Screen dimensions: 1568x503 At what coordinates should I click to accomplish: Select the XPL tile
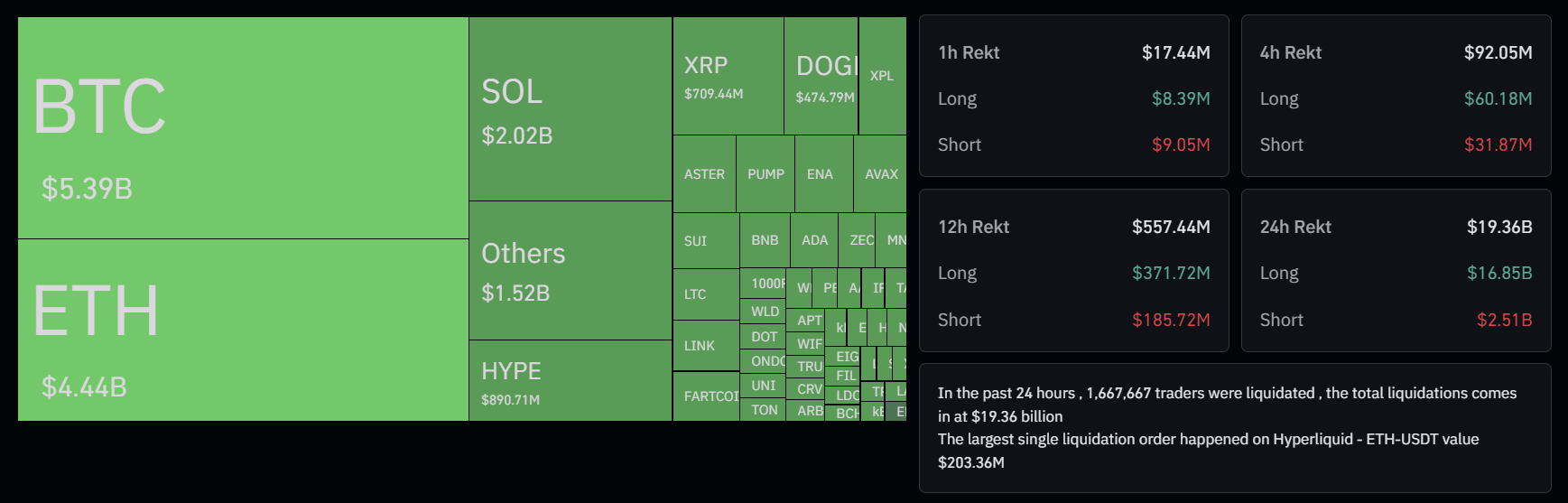882,76
